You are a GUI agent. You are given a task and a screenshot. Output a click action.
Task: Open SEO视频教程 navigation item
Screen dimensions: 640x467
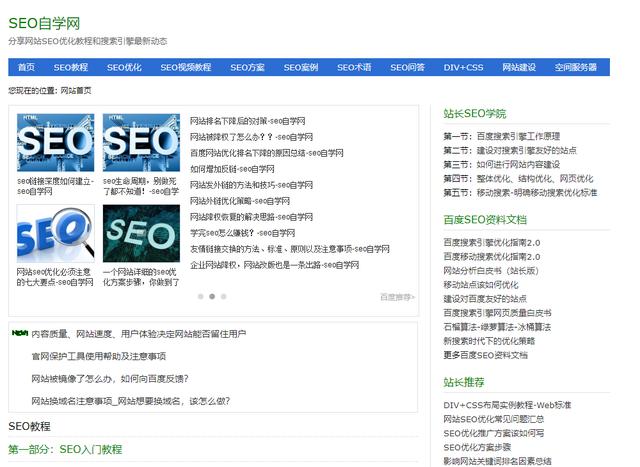click(186, 67)
